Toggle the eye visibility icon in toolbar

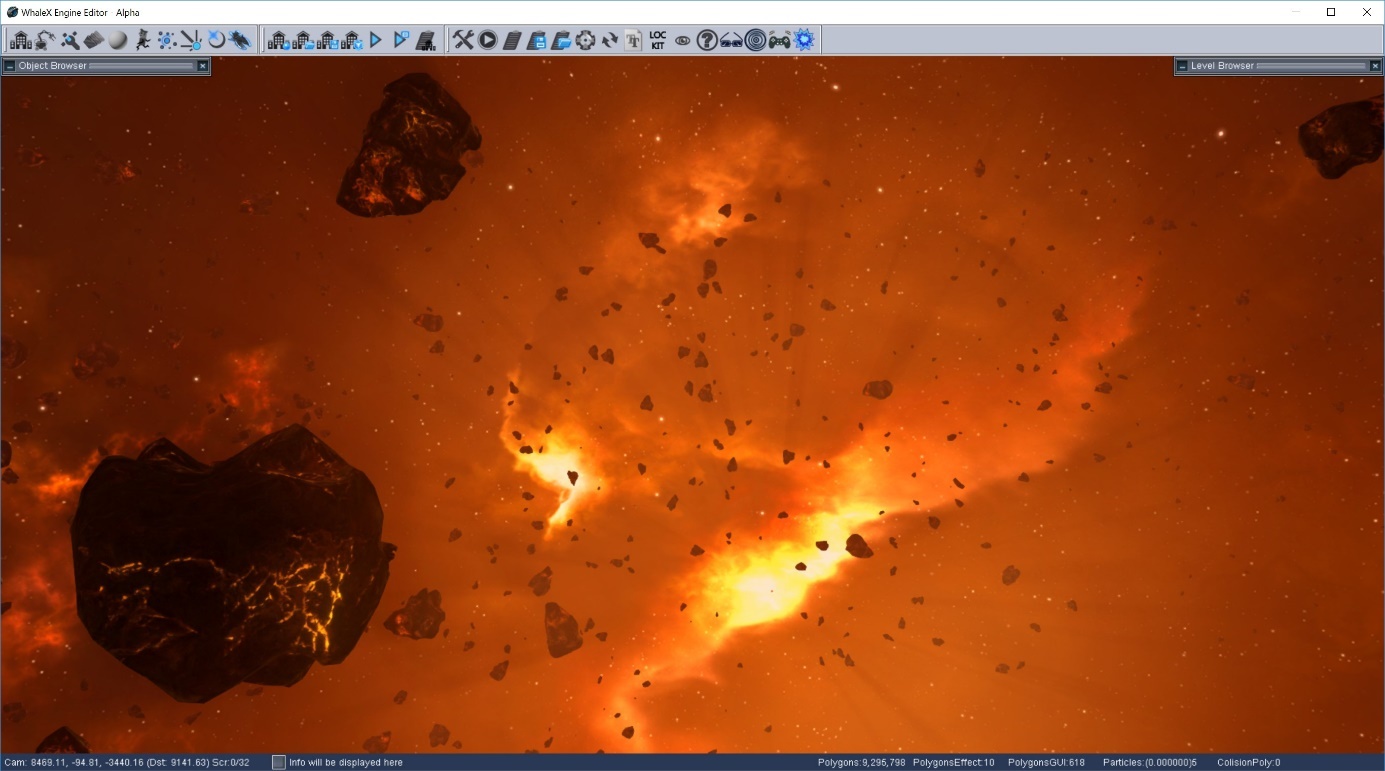(x=683, y=40)
